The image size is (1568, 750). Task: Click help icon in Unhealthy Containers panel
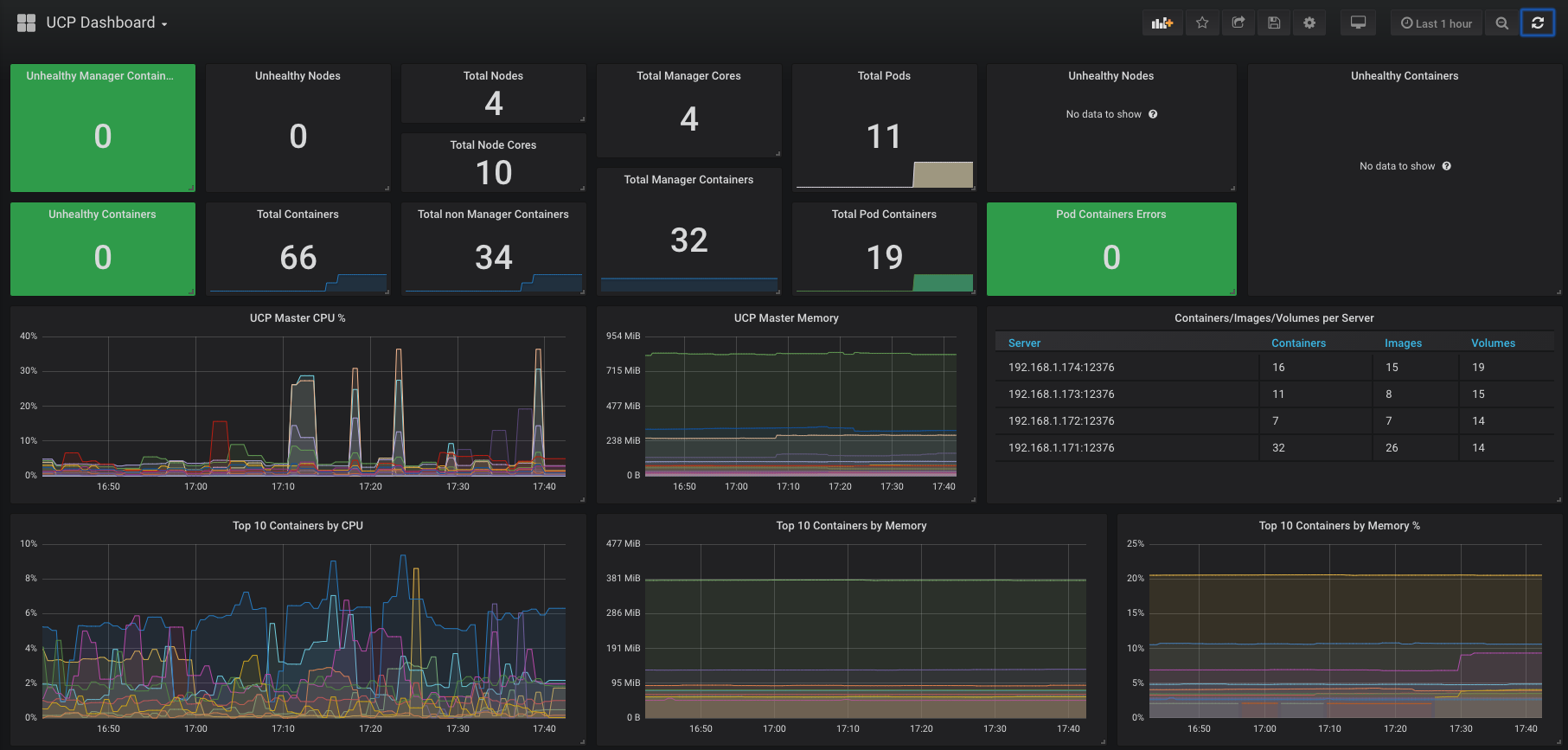click(1447, 166)
